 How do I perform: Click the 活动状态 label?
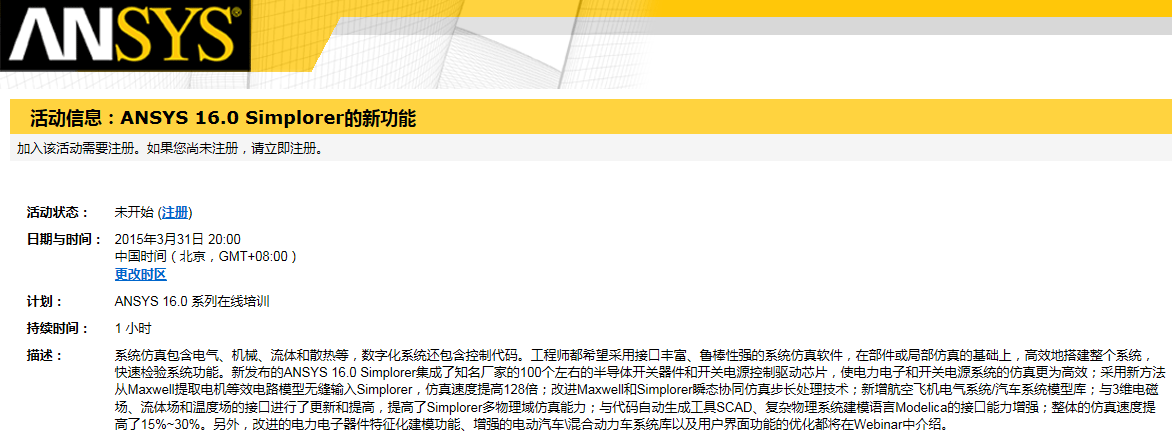click(58, 212)
